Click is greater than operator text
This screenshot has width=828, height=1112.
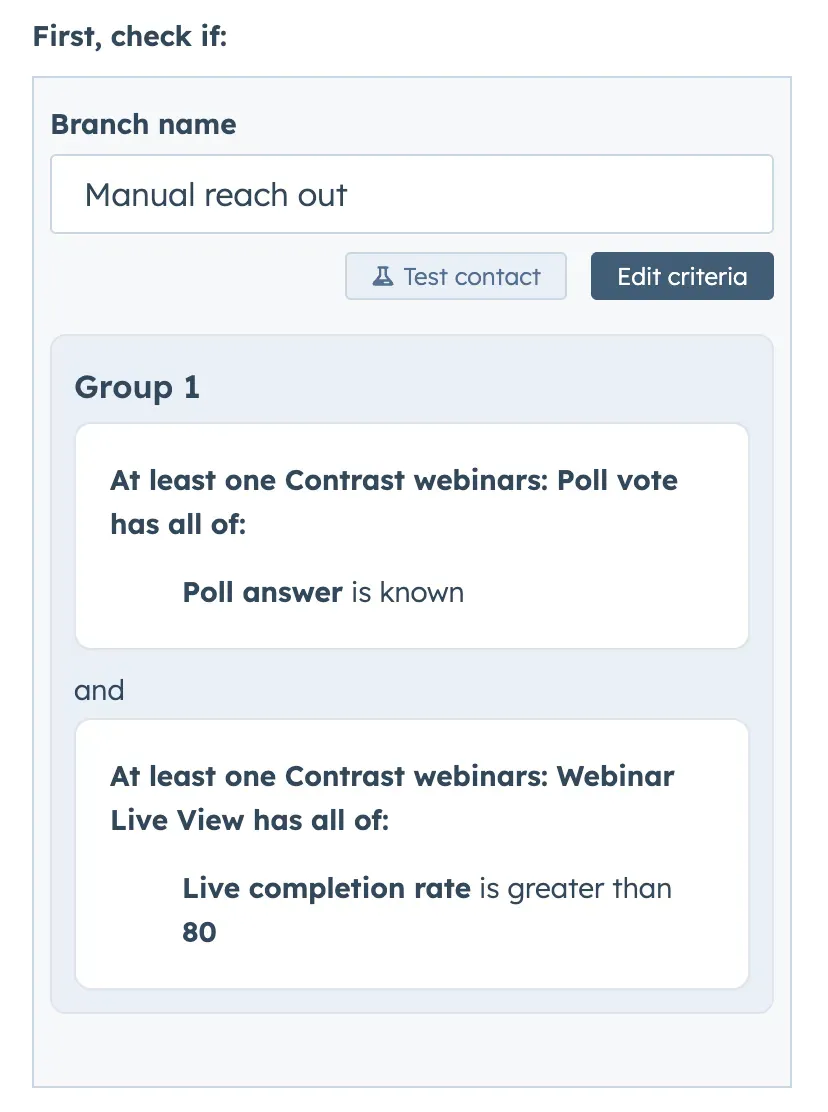tap(575, 888)
